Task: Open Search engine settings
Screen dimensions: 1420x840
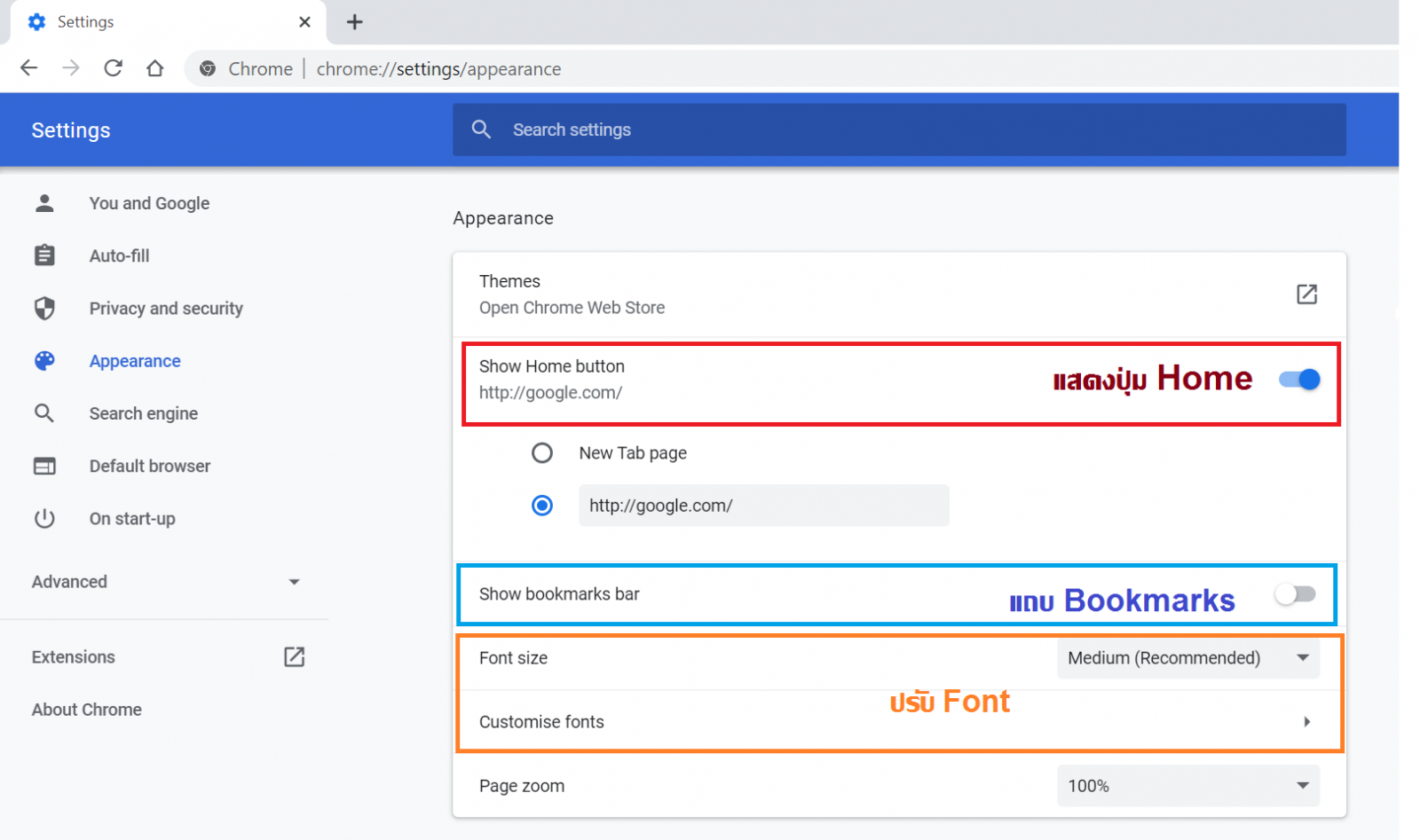Action: click(x=143, y=413)
